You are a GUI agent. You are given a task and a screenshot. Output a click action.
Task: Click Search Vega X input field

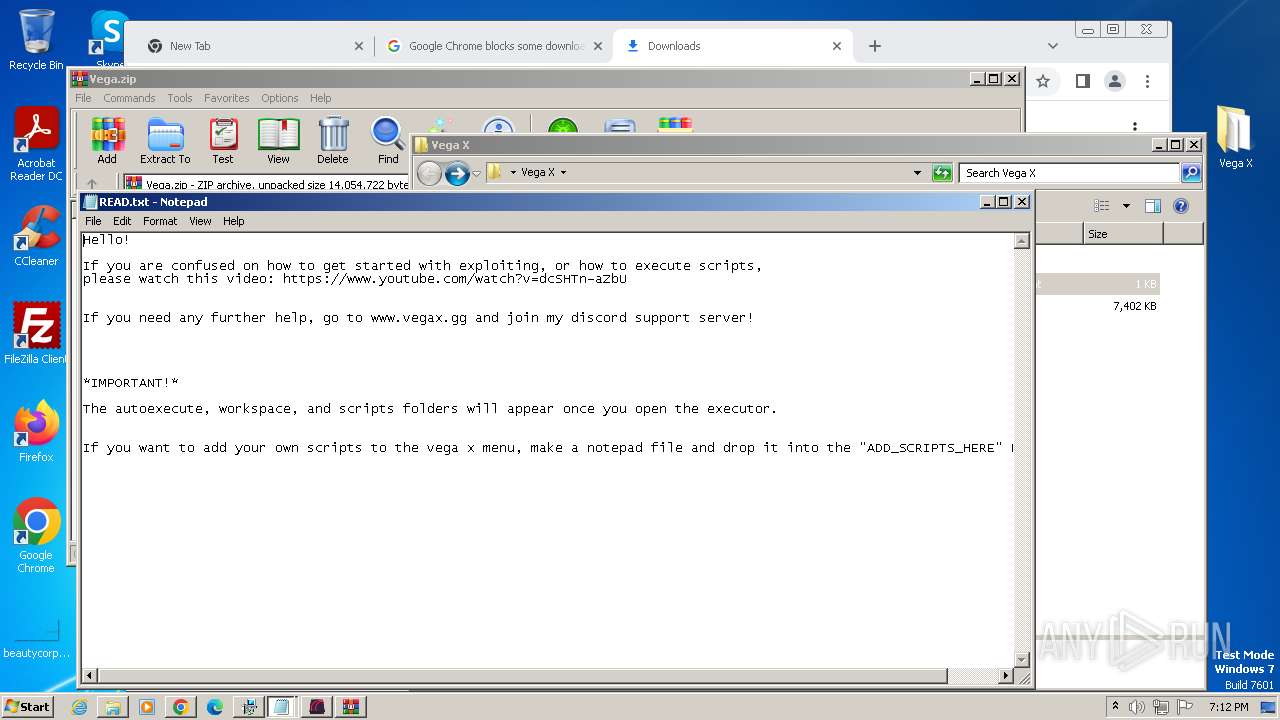1068,173
